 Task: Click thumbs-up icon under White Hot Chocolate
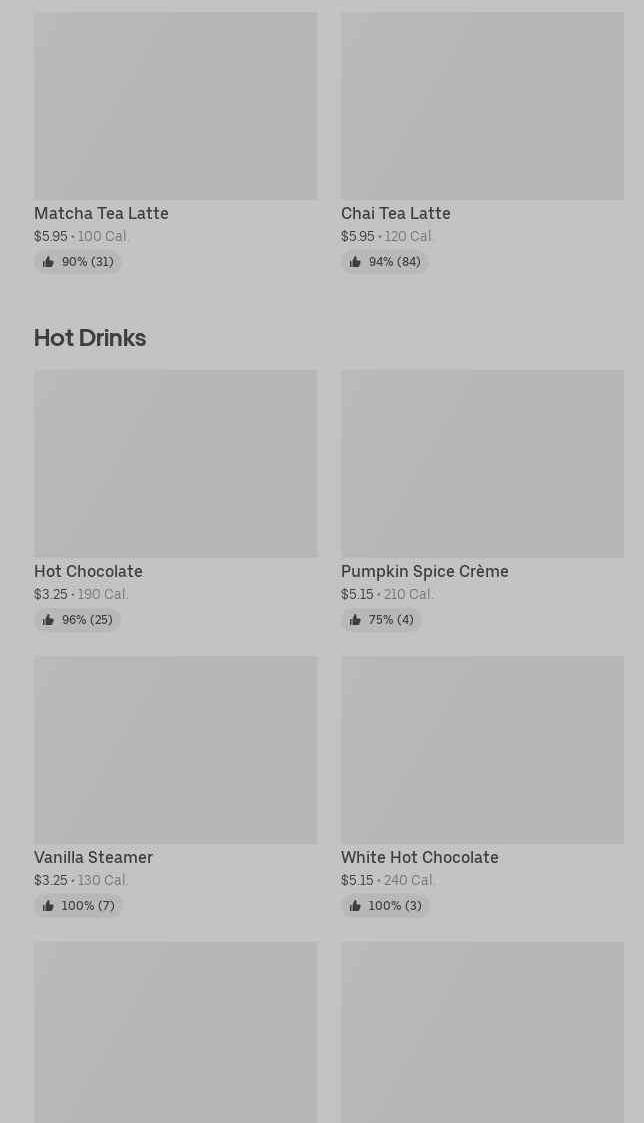pos(355,906)
